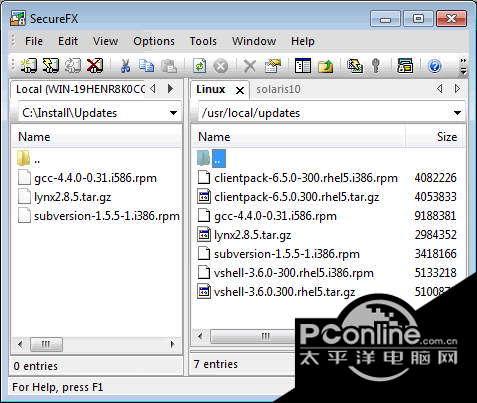Select remote clientpack-6.5.0.300.rhel5.tar.gz

point(288,197)
